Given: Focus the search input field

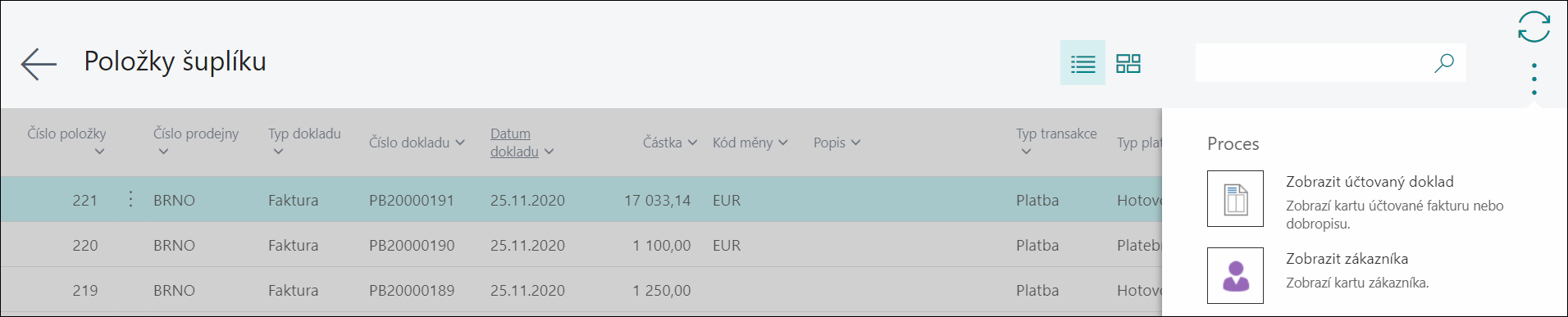Looking at the screenshot, I should [x=1314, y=63].
